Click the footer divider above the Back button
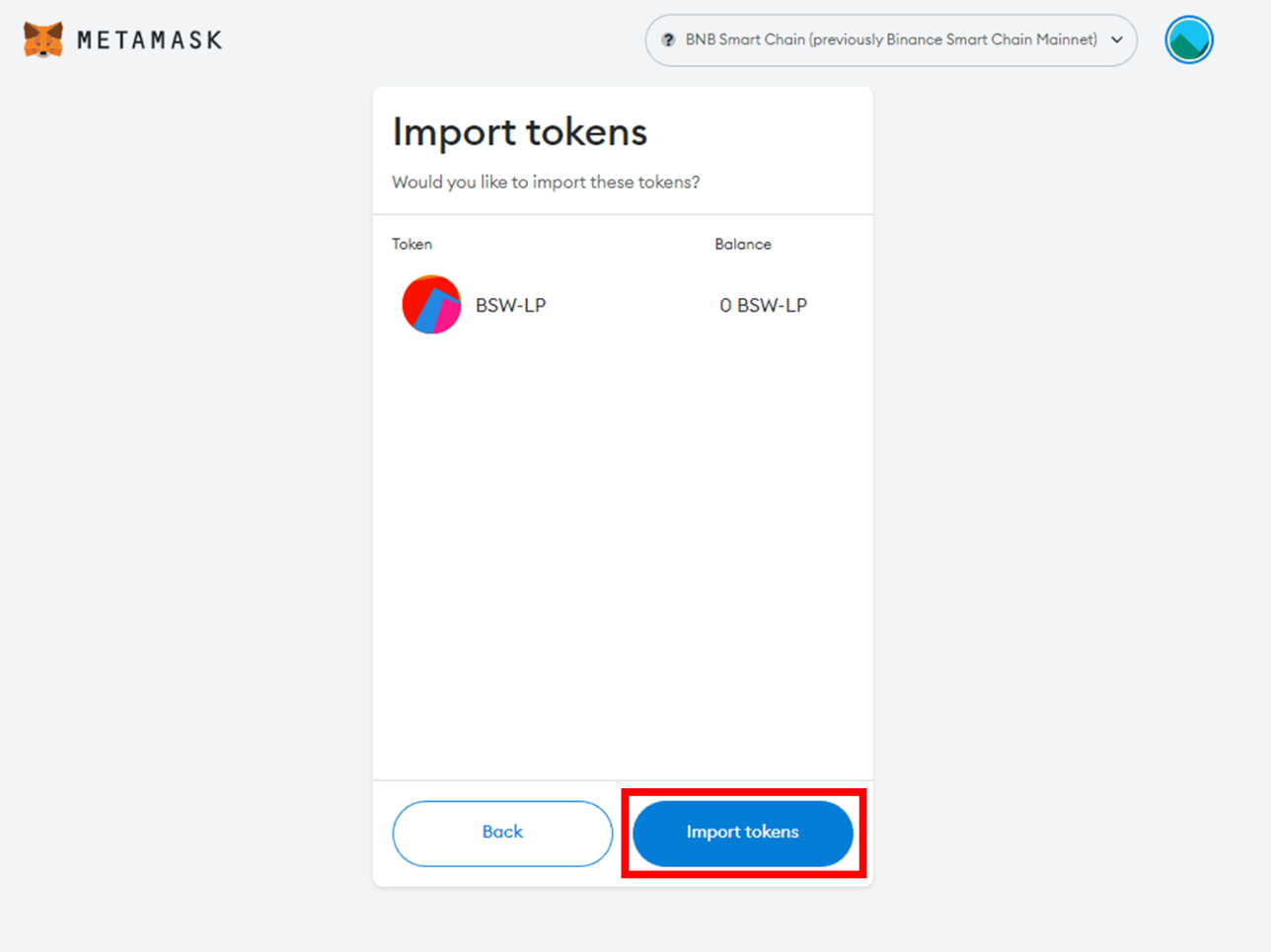Screen dimensions: 1271x952 (622, 780)
